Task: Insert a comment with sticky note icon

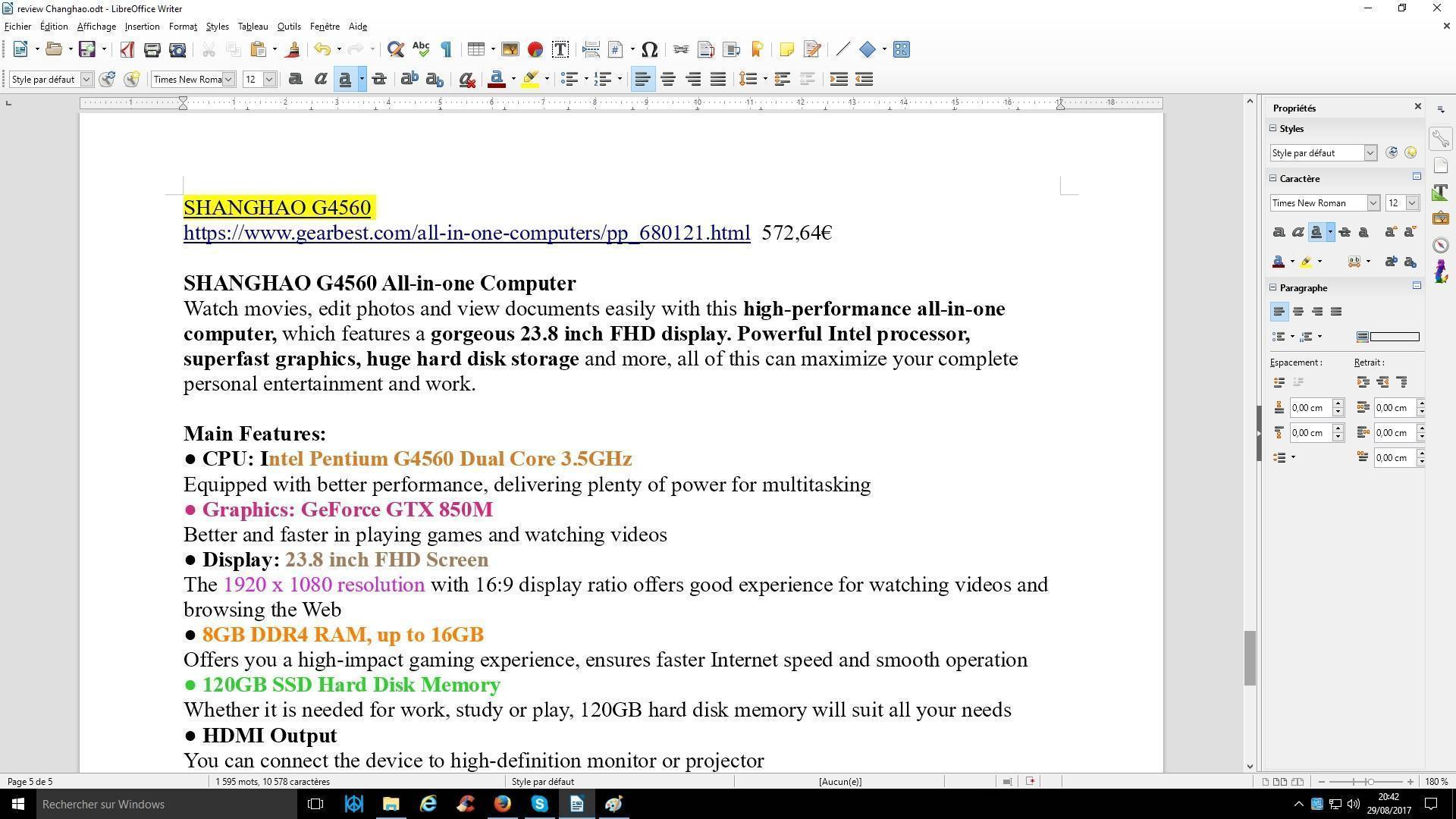Action: (x=786, y=50)
